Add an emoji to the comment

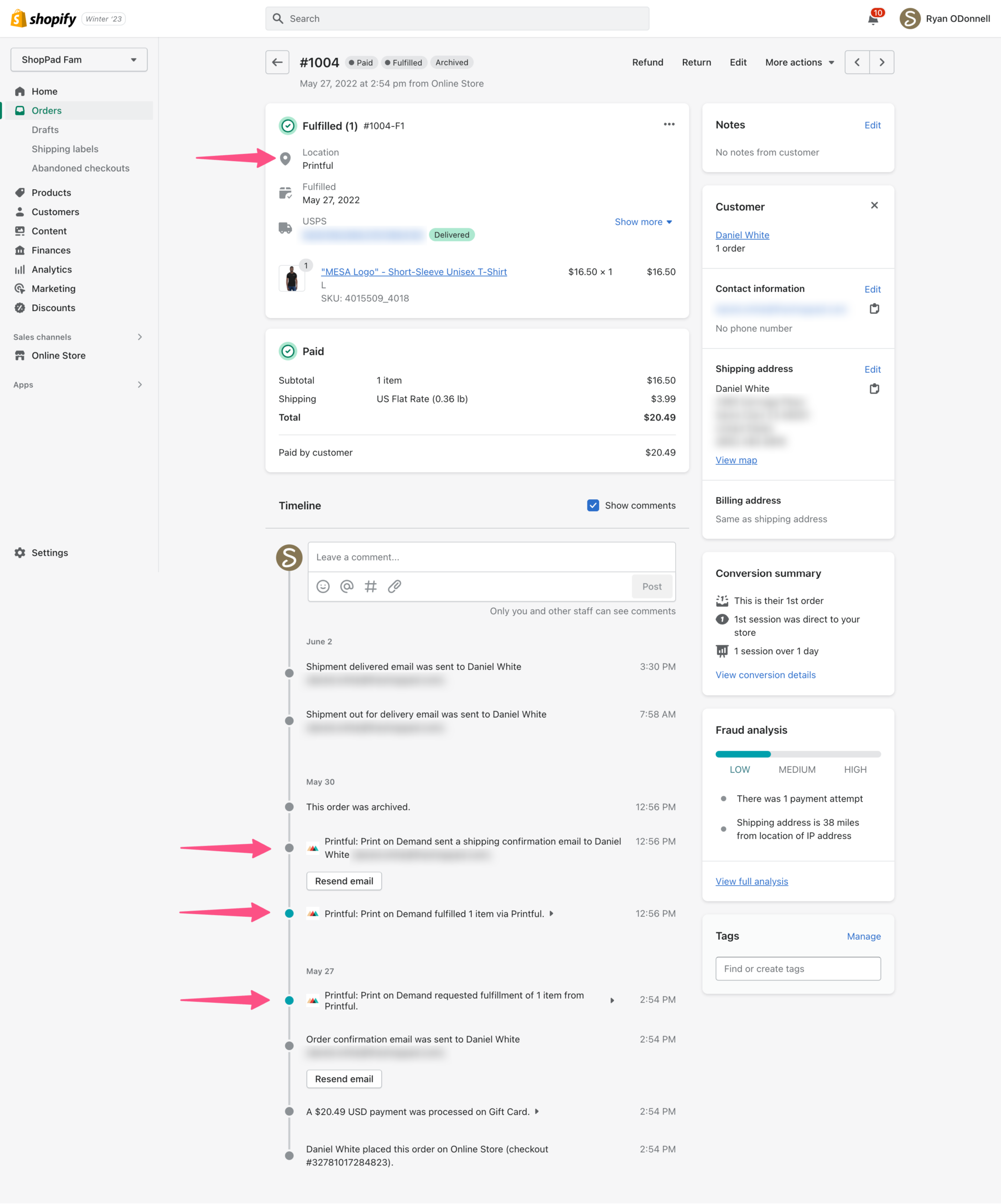pyautogui.click(x=323, y=586)
